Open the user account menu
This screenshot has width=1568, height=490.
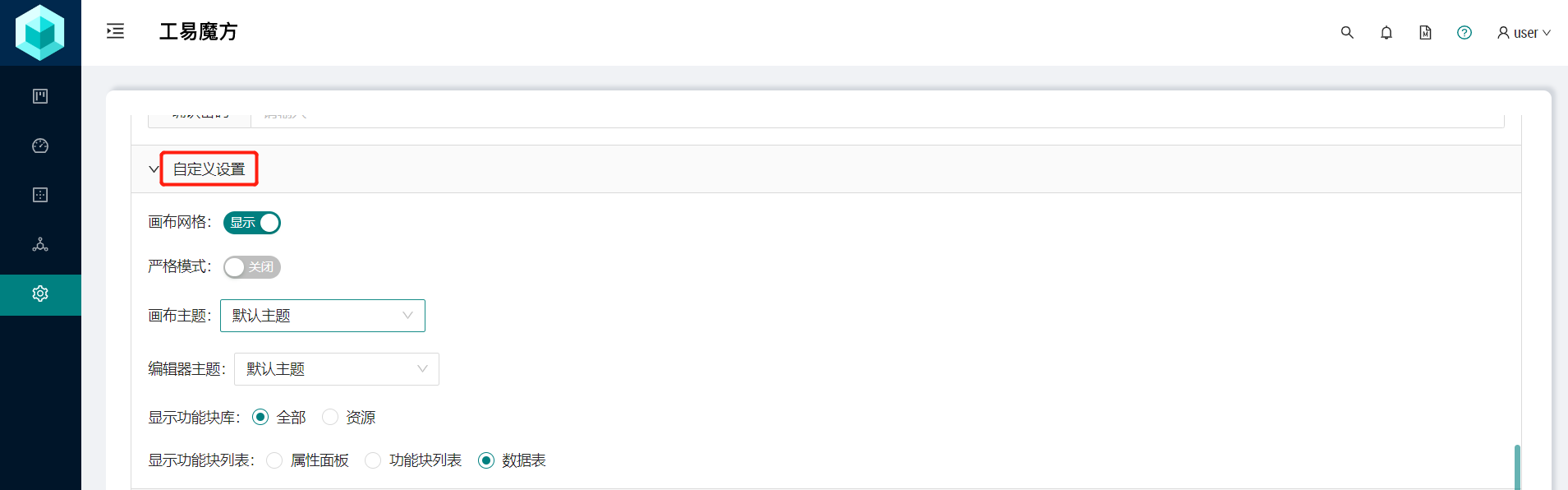tap(1524, 32)
